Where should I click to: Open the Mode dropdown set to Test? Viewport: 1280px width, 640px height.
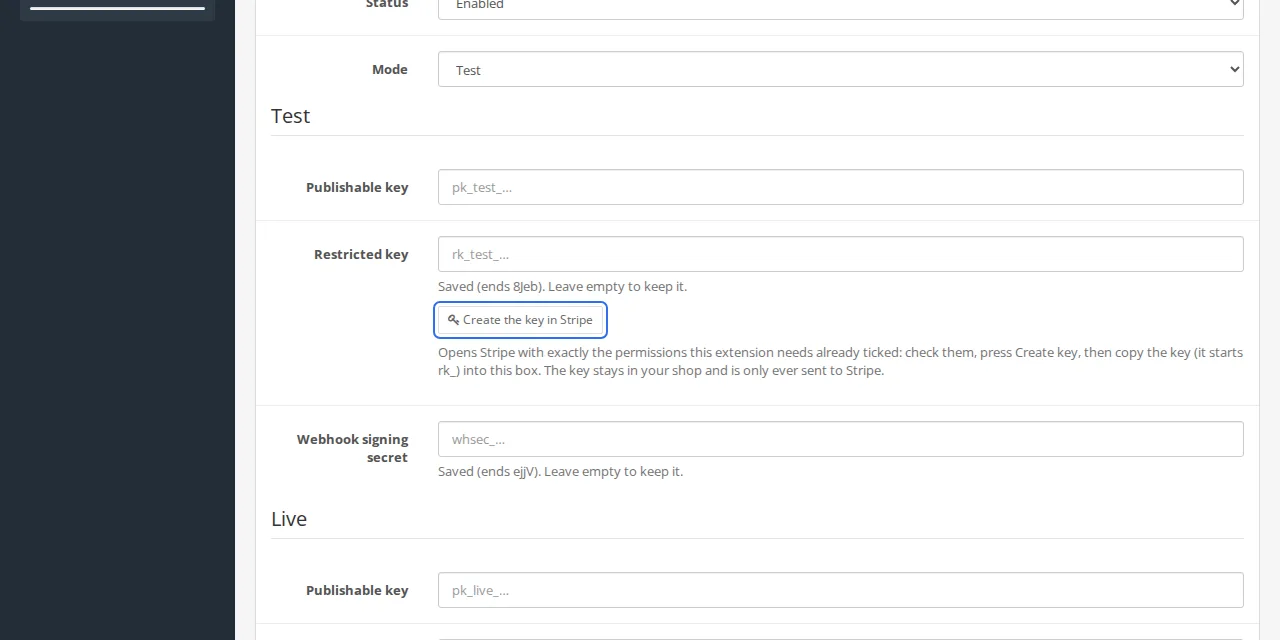(840, 69)
